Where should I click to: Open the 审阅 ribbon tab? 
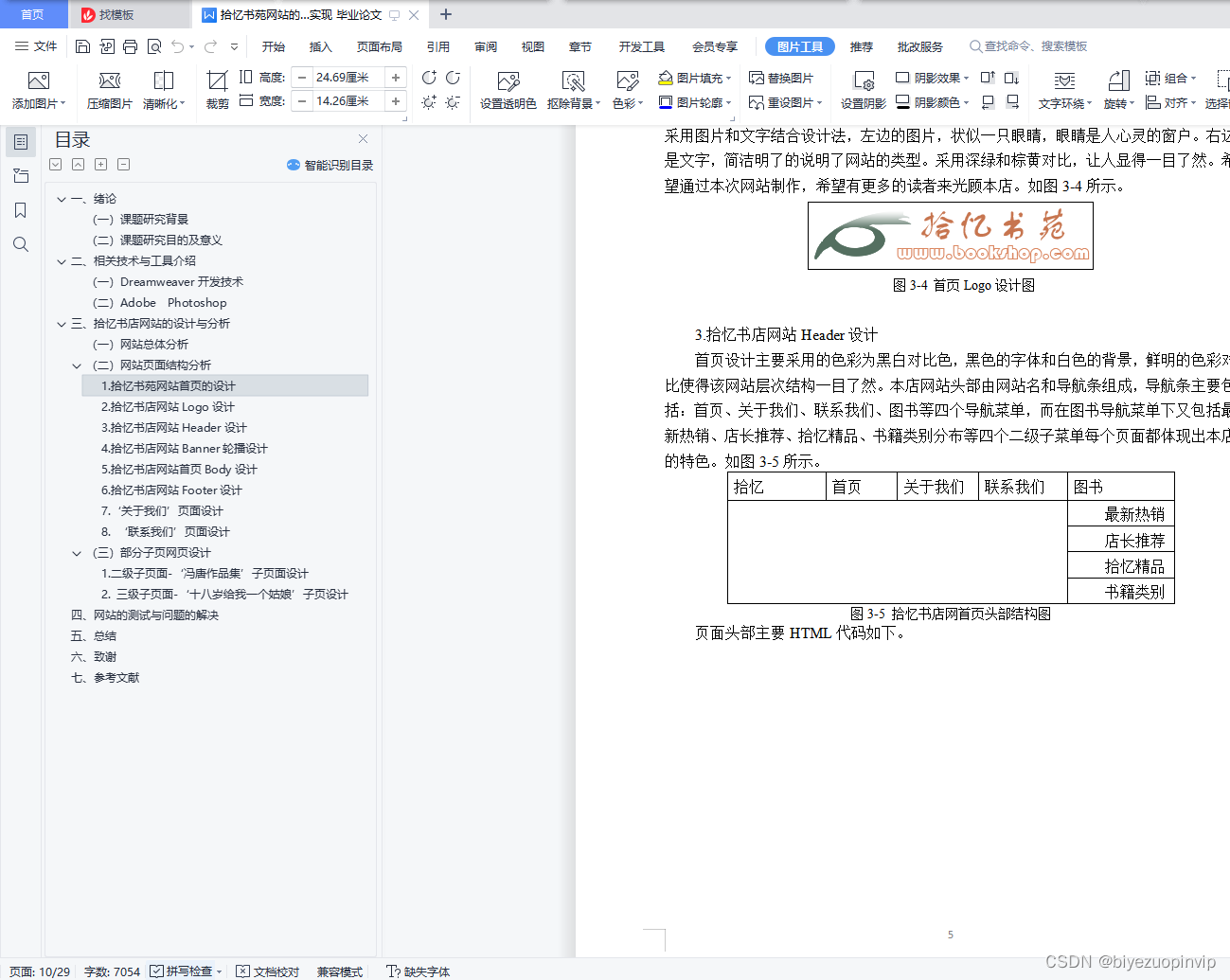pos(486,46)
